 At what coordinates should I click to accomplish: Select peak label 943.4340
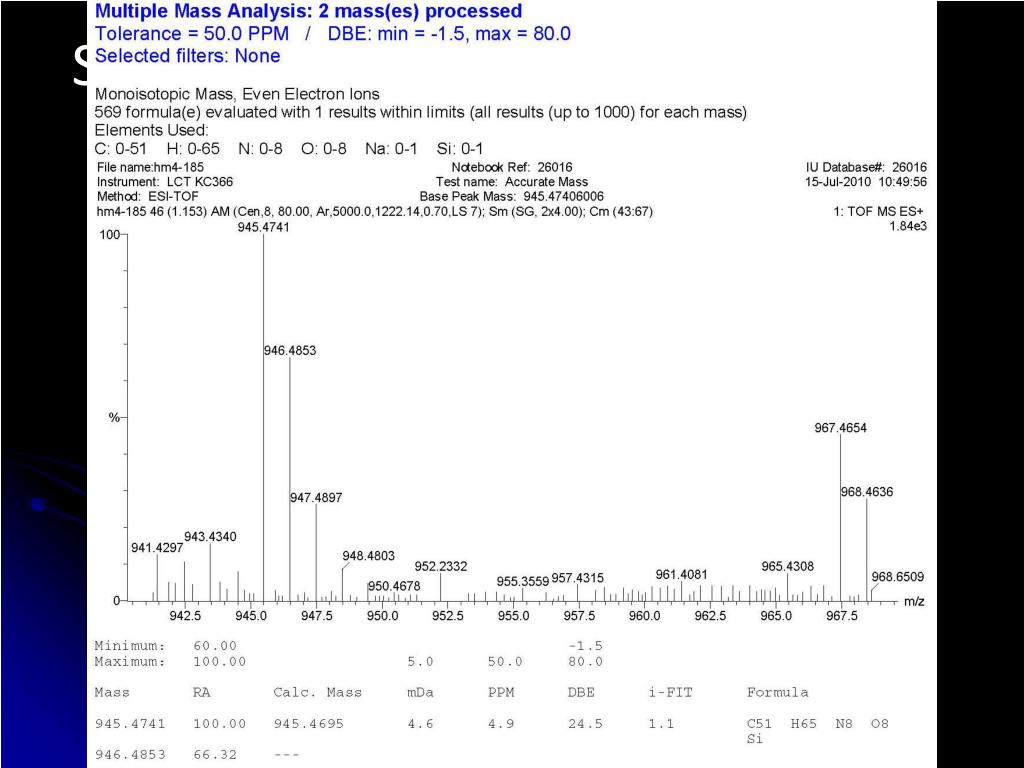tap(210, 537)
